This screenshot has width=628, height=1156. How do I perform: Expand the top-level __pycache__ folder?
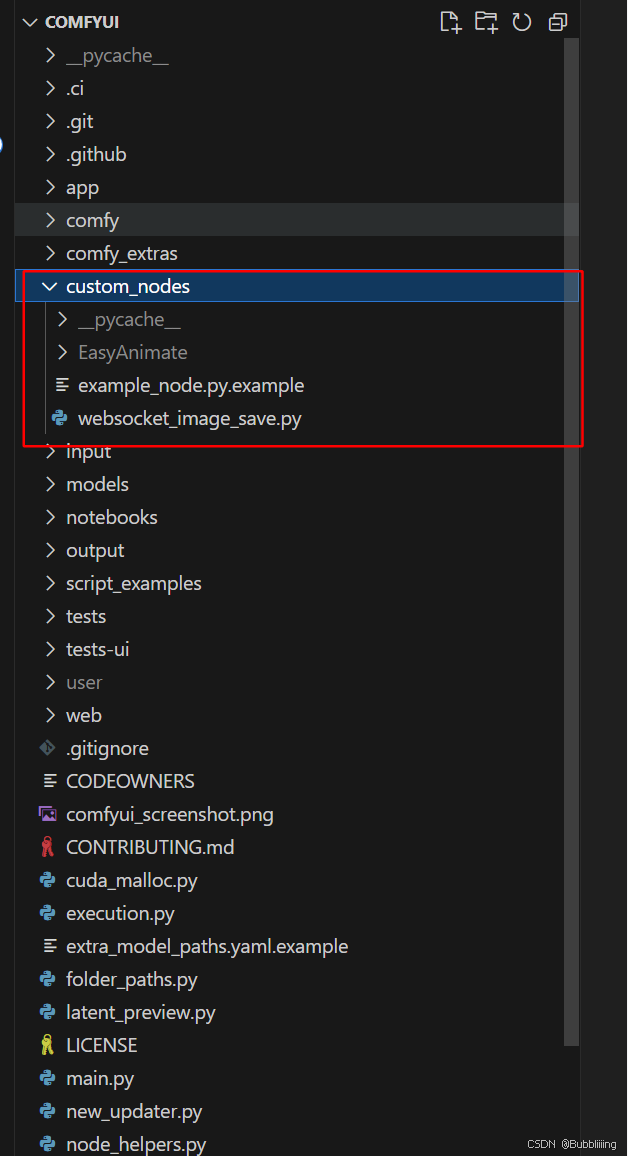coord(50,55)
